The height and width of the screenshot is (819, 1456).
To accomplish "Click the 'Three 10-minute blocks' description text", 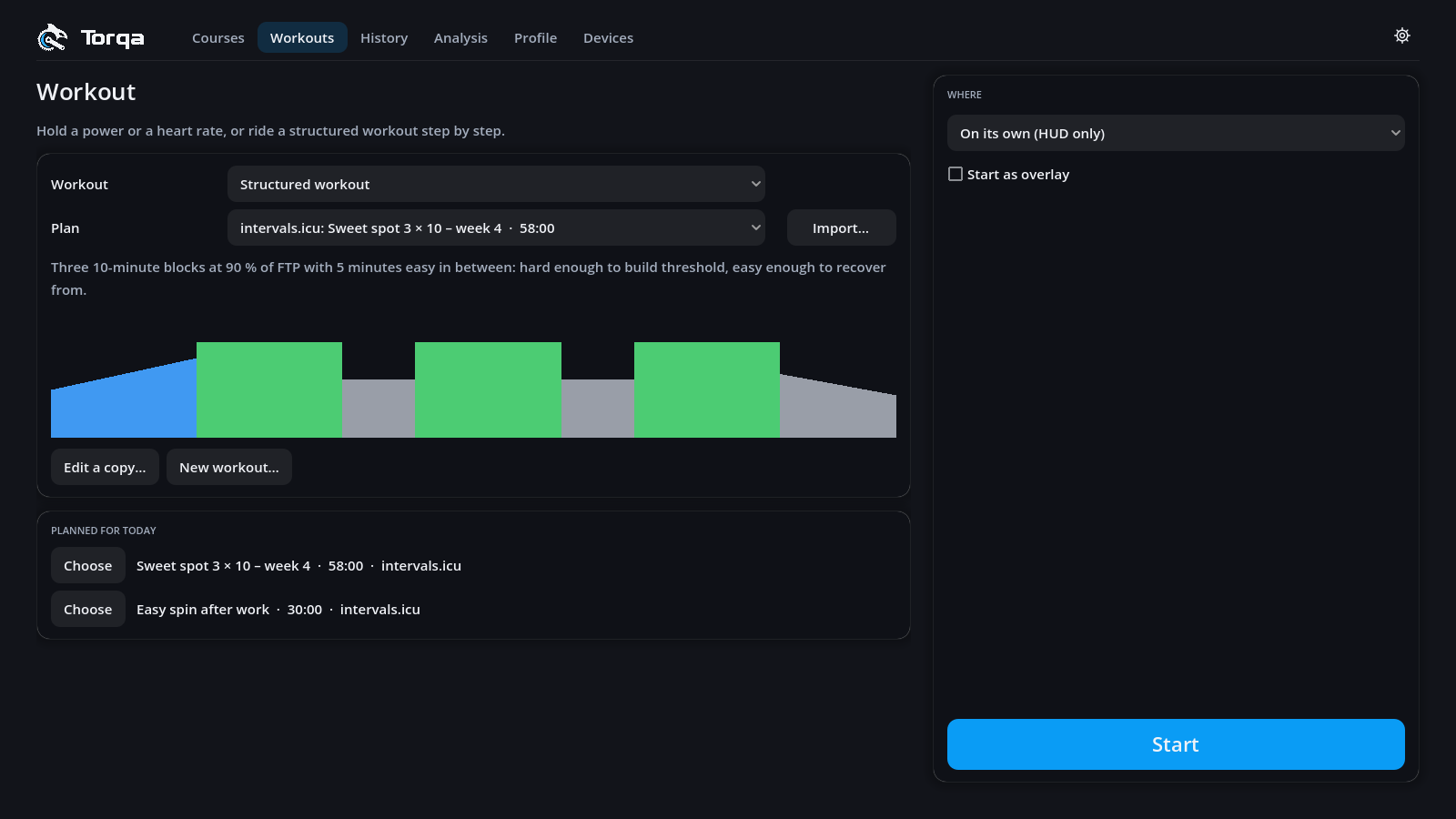I will [x=469, y=278].
